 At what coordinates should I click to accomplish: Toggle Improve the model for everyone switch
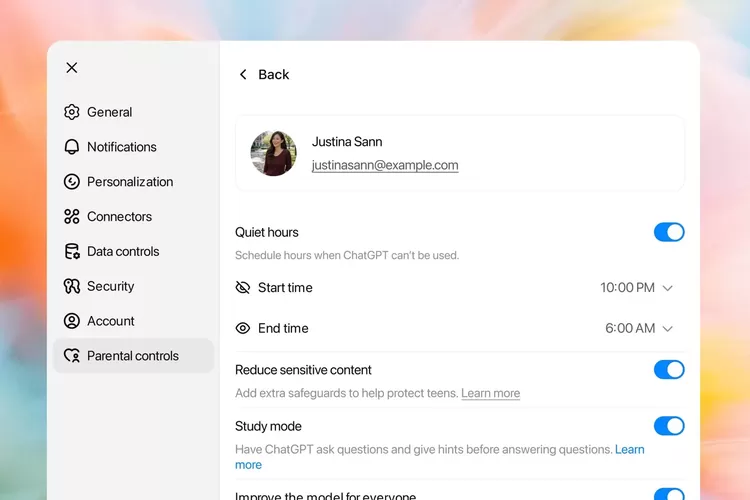click(669, 494)
